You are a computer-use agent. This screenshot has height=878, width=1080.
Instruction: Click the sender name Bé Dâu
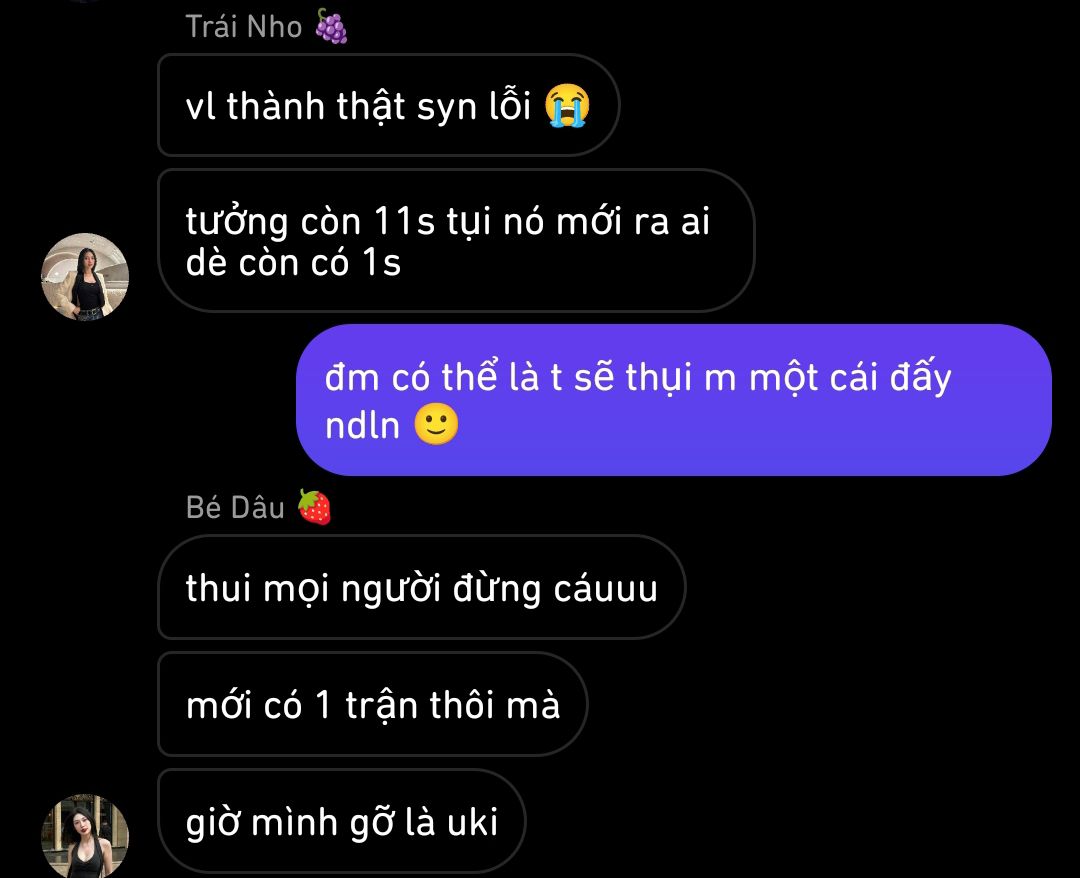tap(235, 508)
